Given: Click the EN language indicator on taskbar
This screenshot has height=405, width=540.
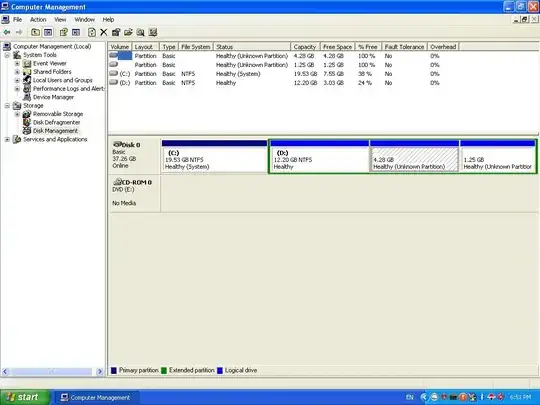Looking at the screenshot, I should click(409, 397).
